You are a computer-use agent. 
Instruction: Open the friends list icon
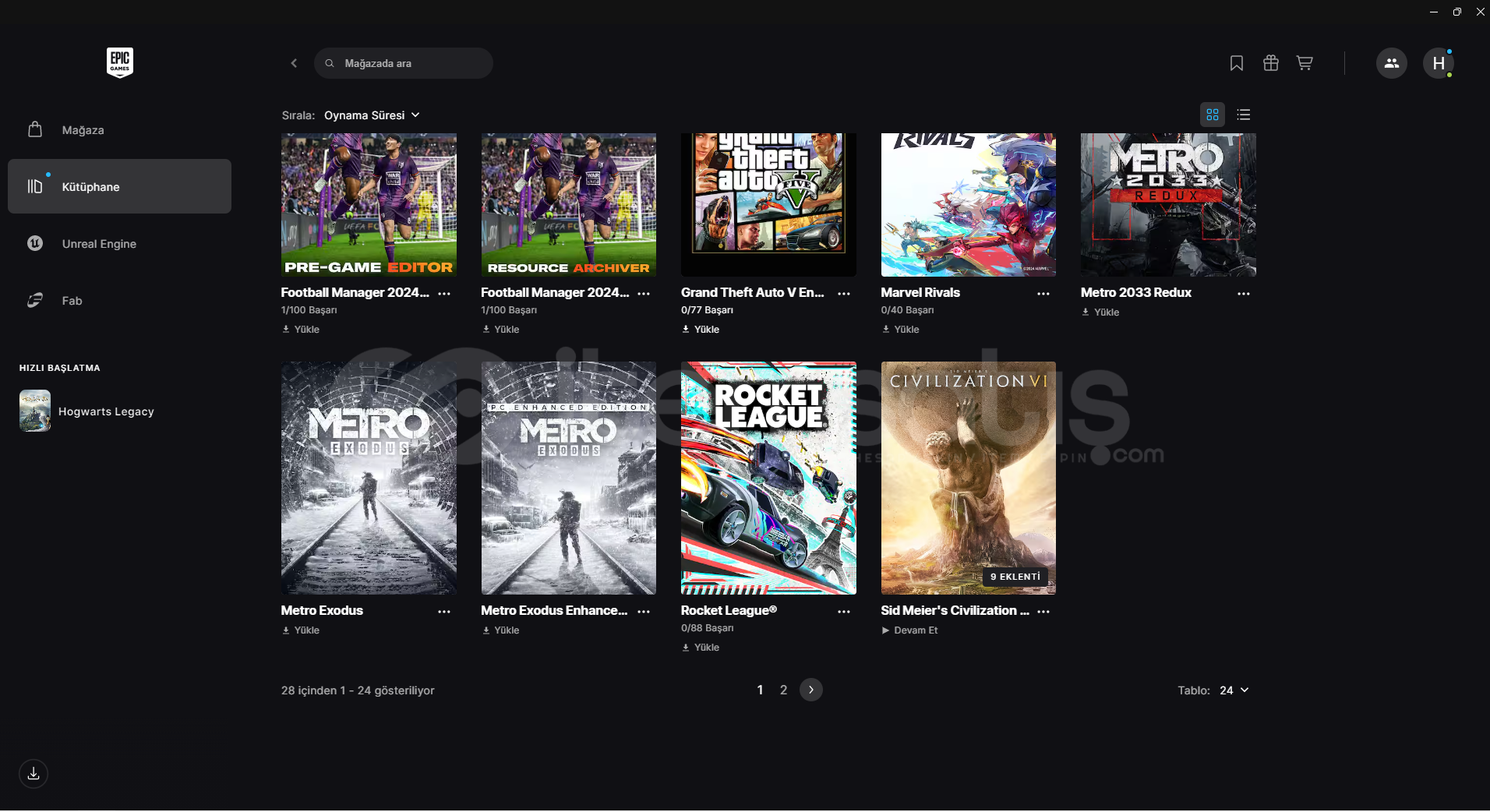[x=1392, y=63]
